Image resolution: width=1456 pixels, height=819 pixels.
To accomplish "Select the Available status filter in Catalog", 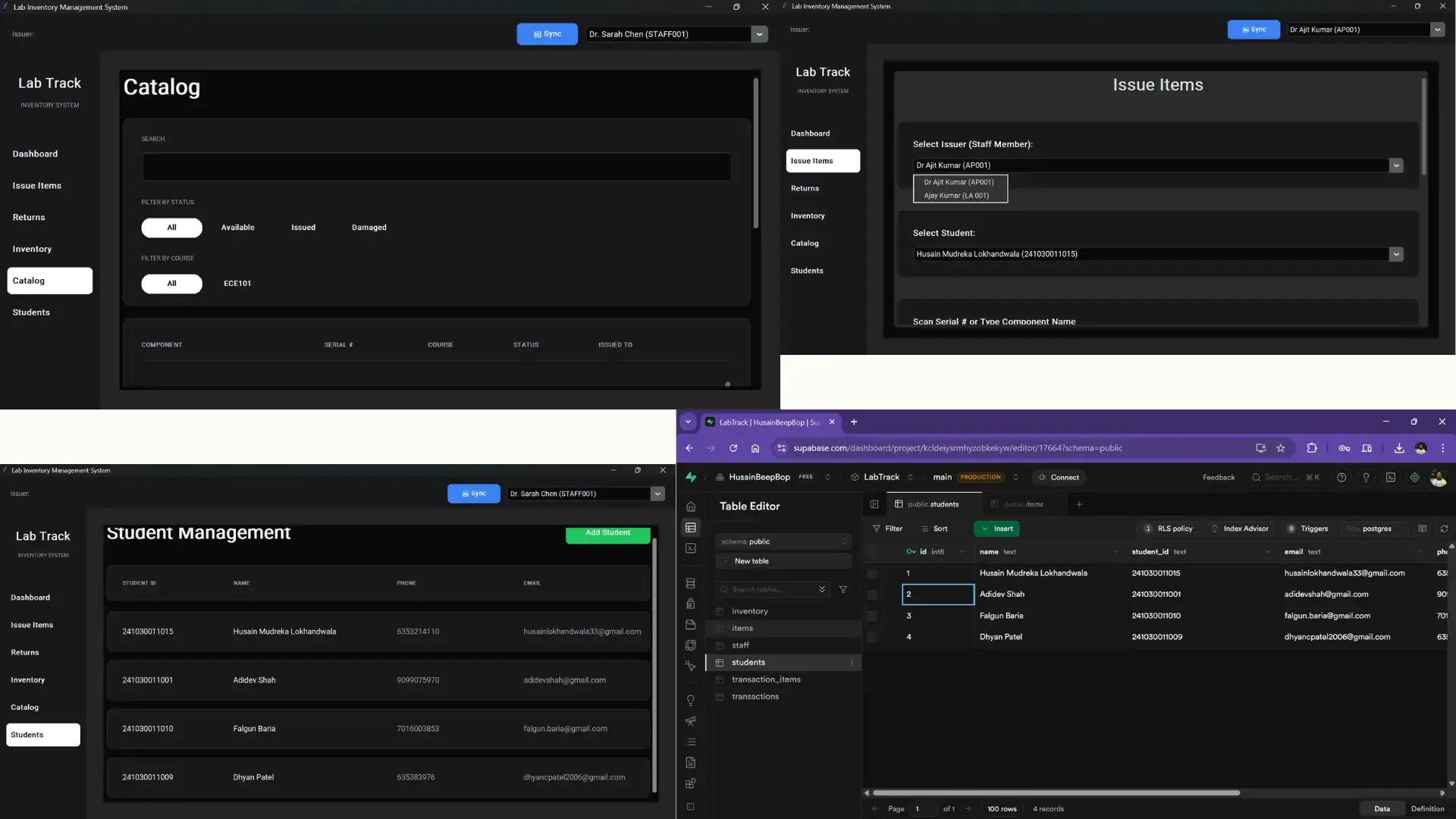I will (x=237, y=227).
